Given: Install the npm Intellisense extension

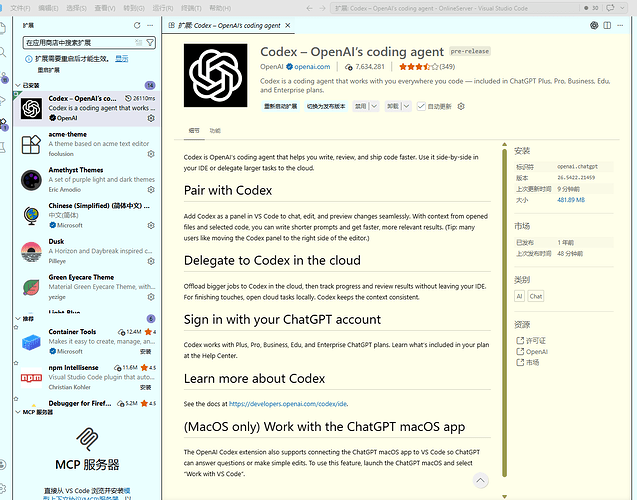Looking at the screenshot, I should pos(145,387).
